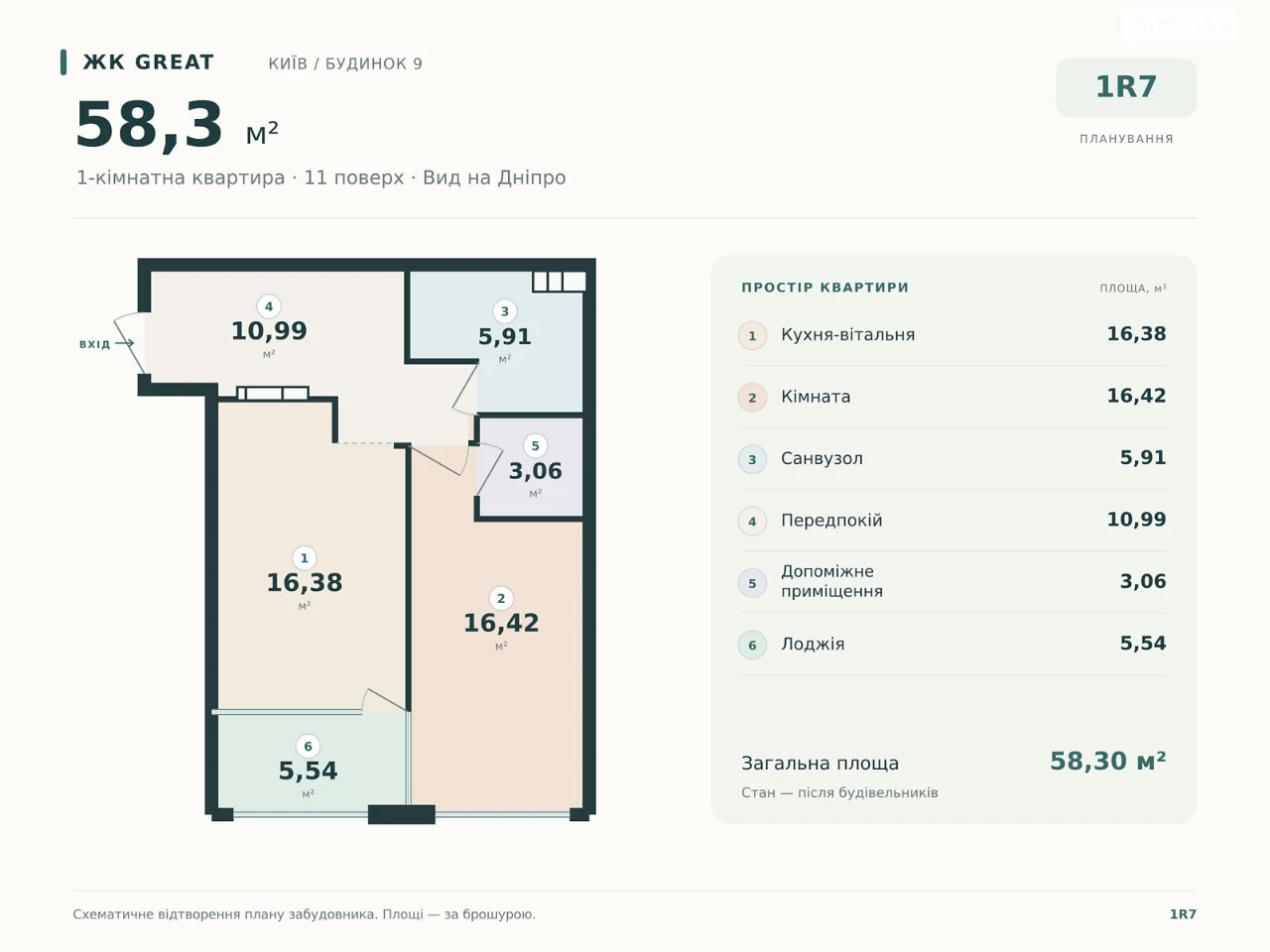Click the legend circle numbered 4
This screenshot has height=952, width=1270.
coord(752,522)
